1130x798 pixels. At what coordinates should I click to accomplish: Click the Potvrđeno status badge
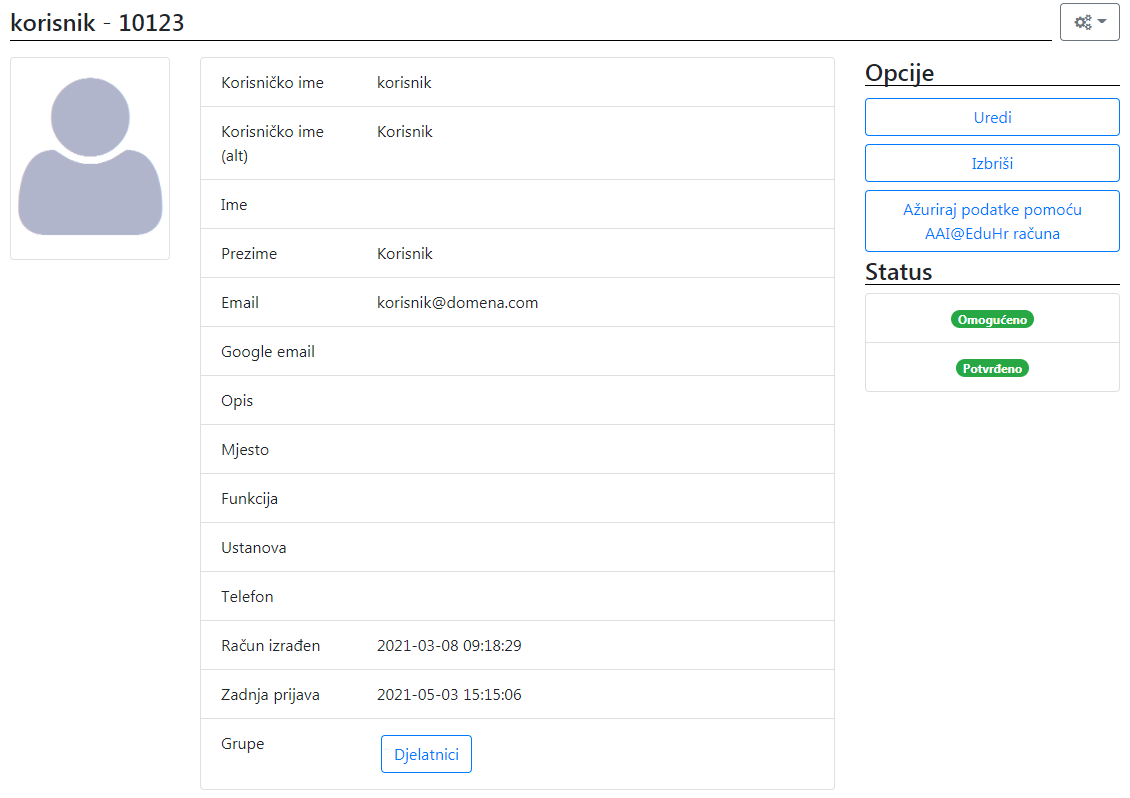[x=991, y=367]
